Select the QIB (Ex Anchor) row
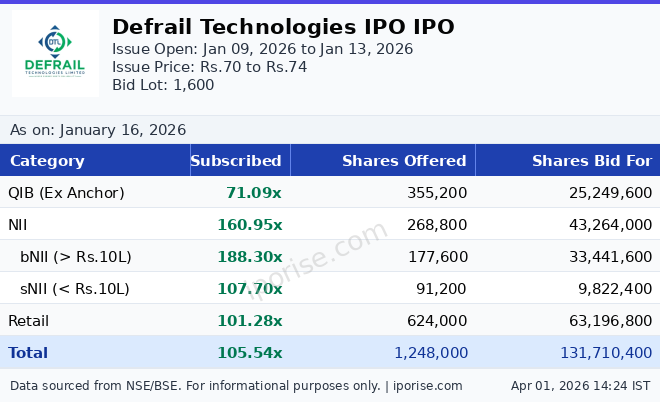 66,193
